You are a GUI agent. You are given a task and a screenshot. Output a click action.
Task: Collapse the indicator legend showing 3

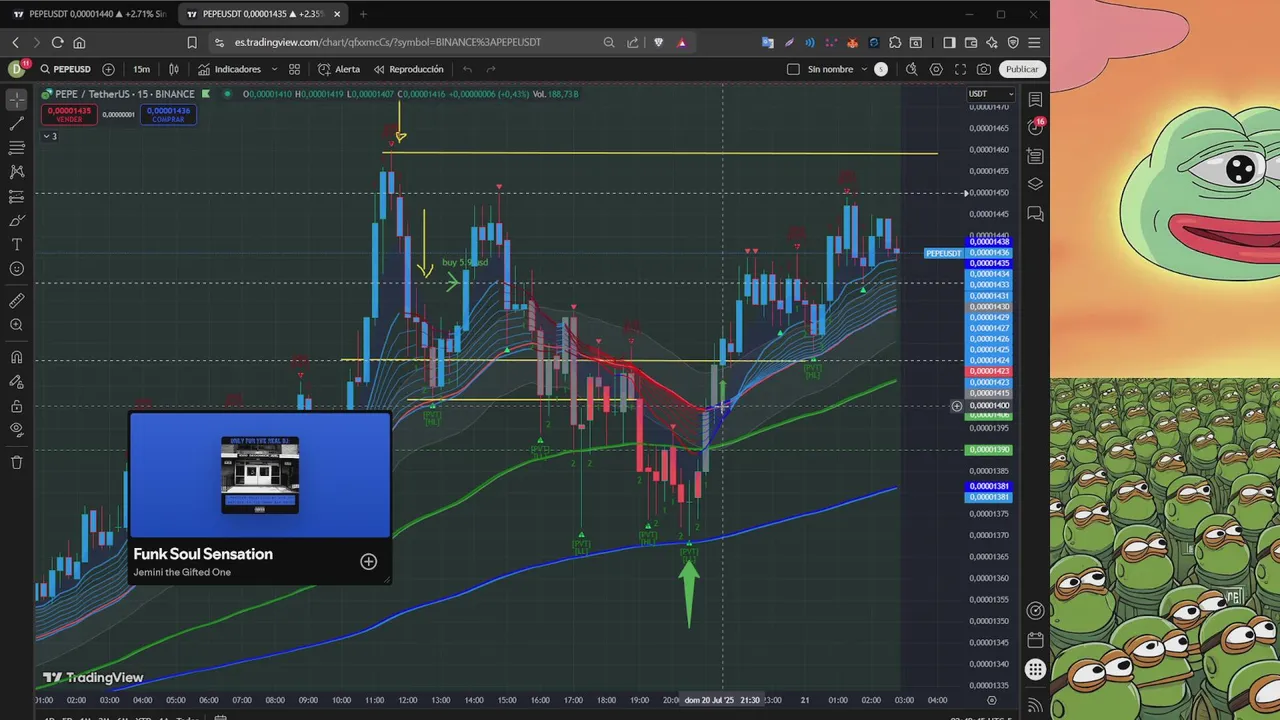(49, 136)
